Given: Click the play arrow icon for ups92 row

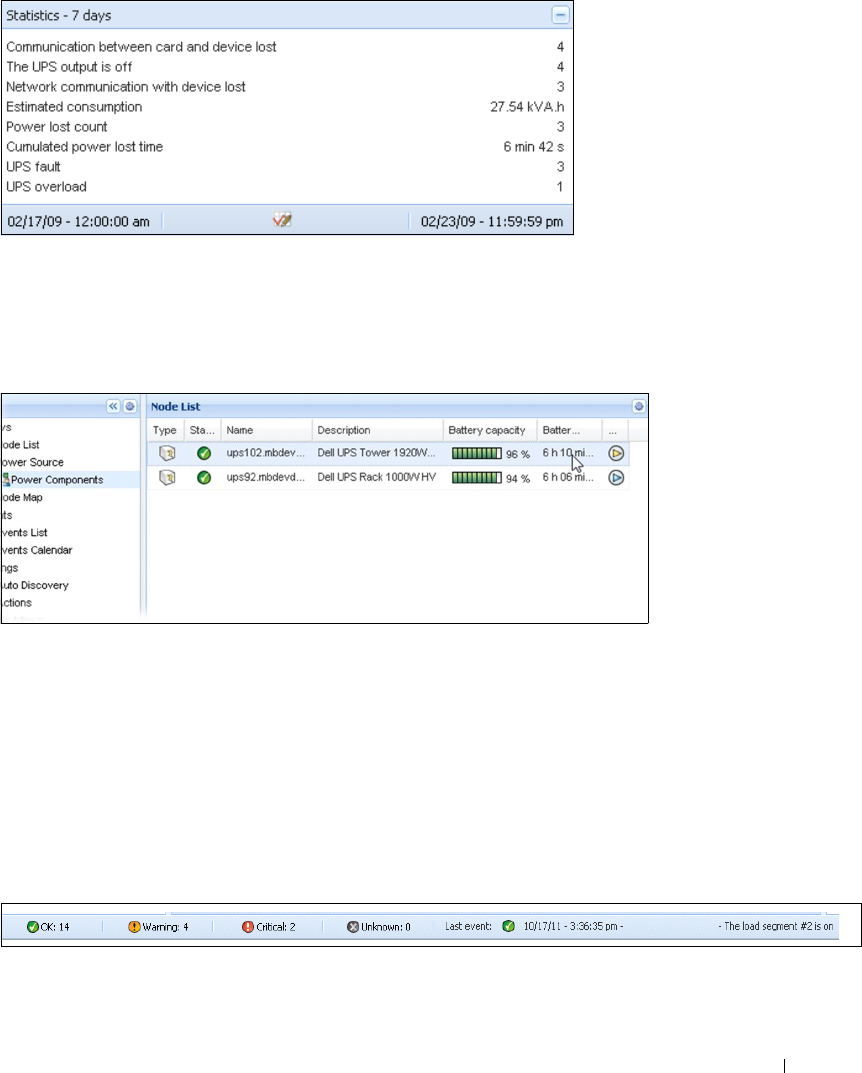Looking at the screenshot, I should pos(616,478).
